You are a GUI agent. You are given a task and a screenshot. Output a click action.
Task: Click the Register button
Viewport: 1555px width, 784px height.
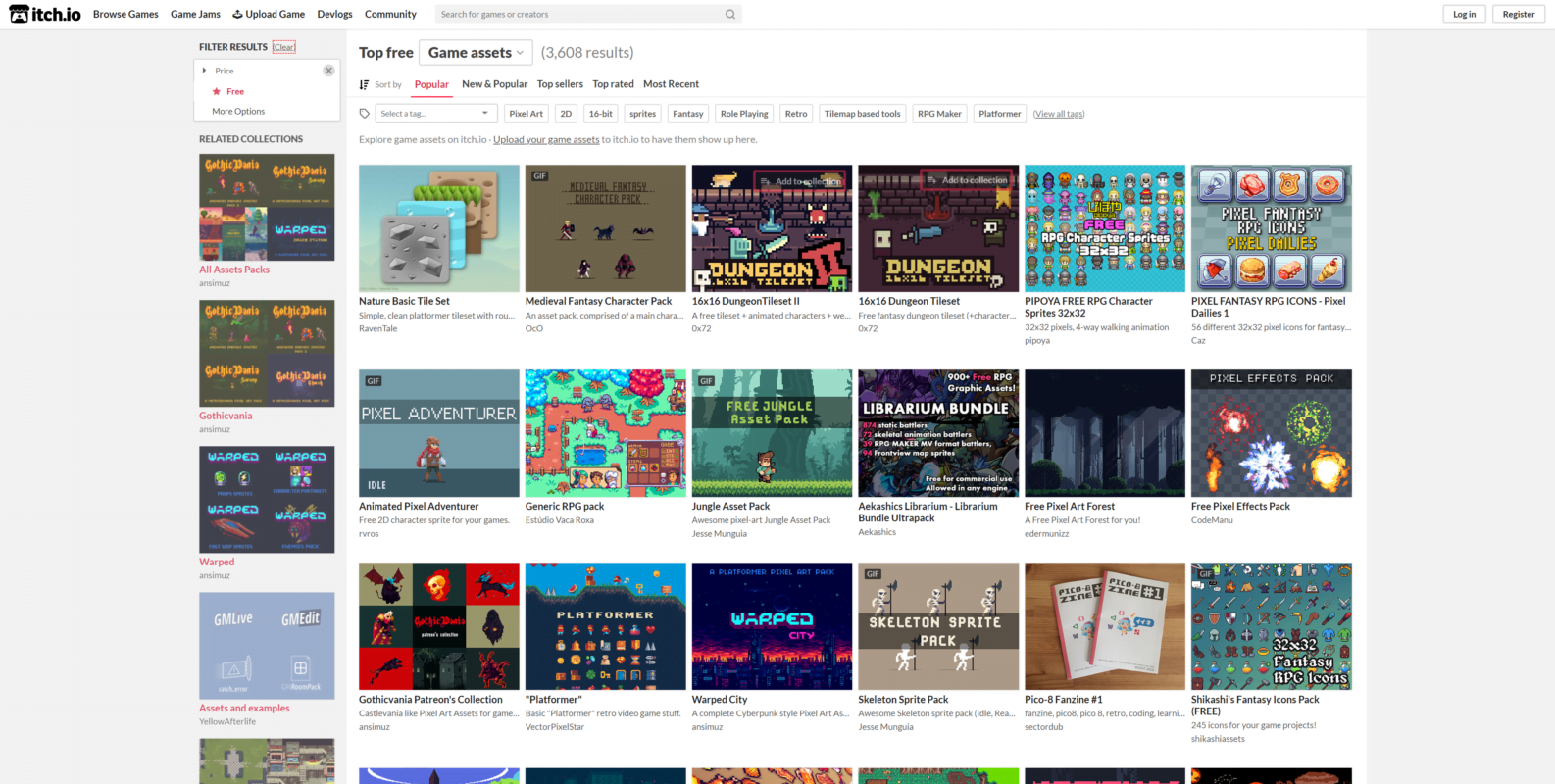[x=1519, y=14]
